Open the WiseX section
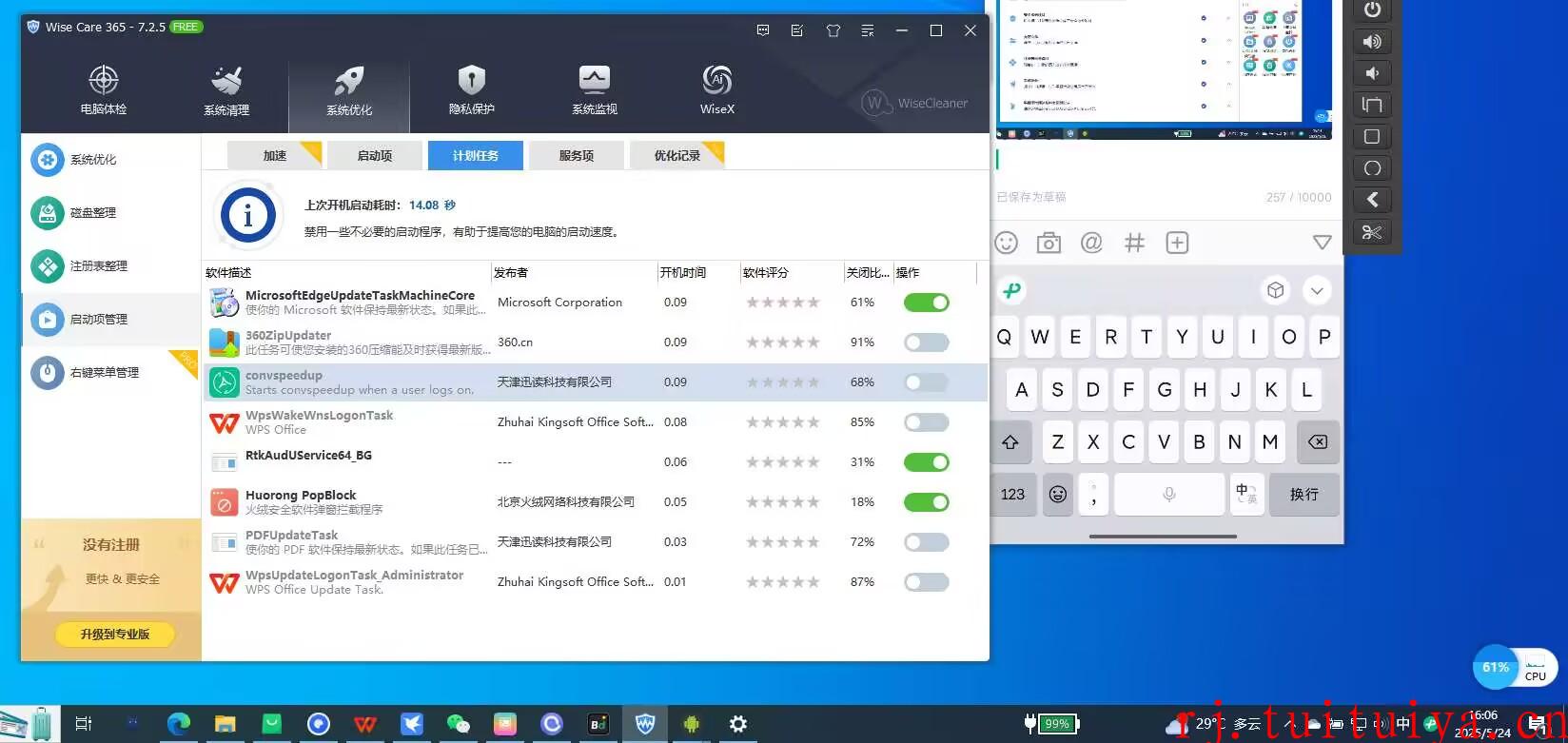Image resolution: width=1568 pixels, height=743 pixels. pyautogui.click(x=717, y=91)
